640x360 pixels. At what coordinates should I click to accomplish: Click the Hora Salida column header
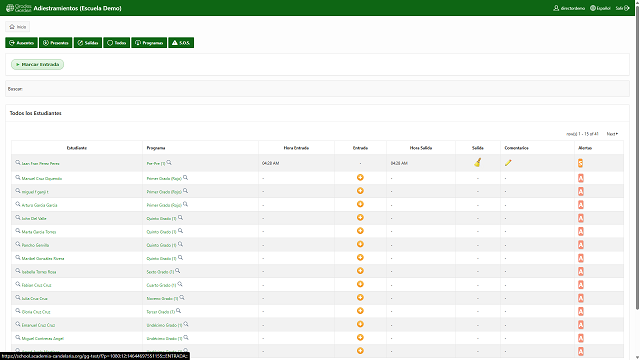[421, 148]
